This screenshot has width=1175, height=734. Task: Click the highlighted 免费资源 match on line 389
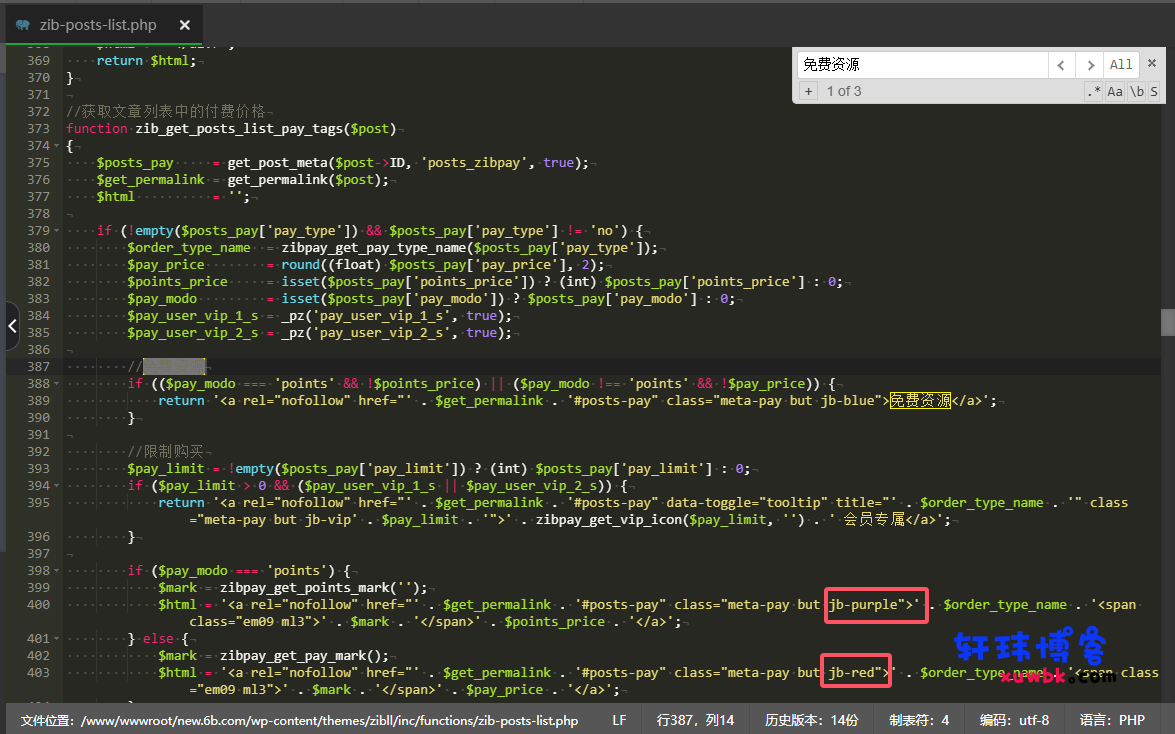point(920,401)
